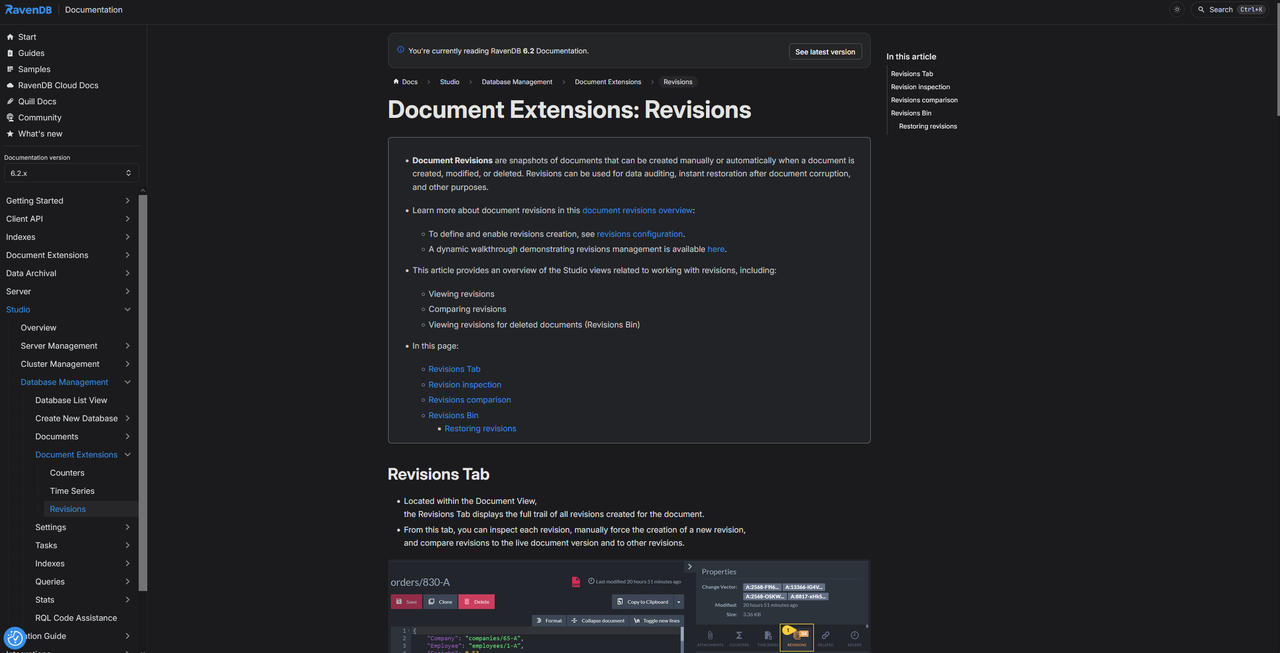This screenshot has width=1280, height=653.
Task: Expand the Indexes top-level section
Action: 128,237
